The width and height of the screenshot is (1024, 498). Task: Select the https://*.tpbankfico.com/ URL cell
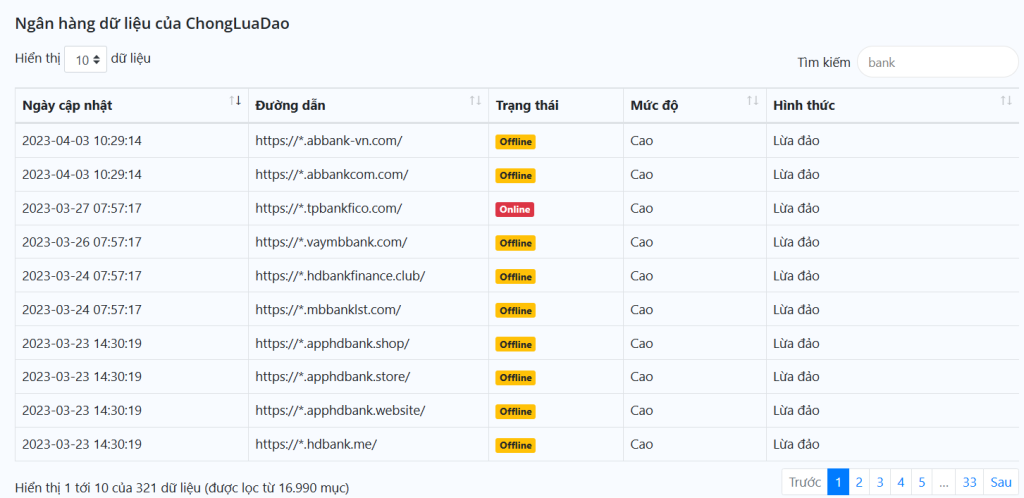coord(328,209)
